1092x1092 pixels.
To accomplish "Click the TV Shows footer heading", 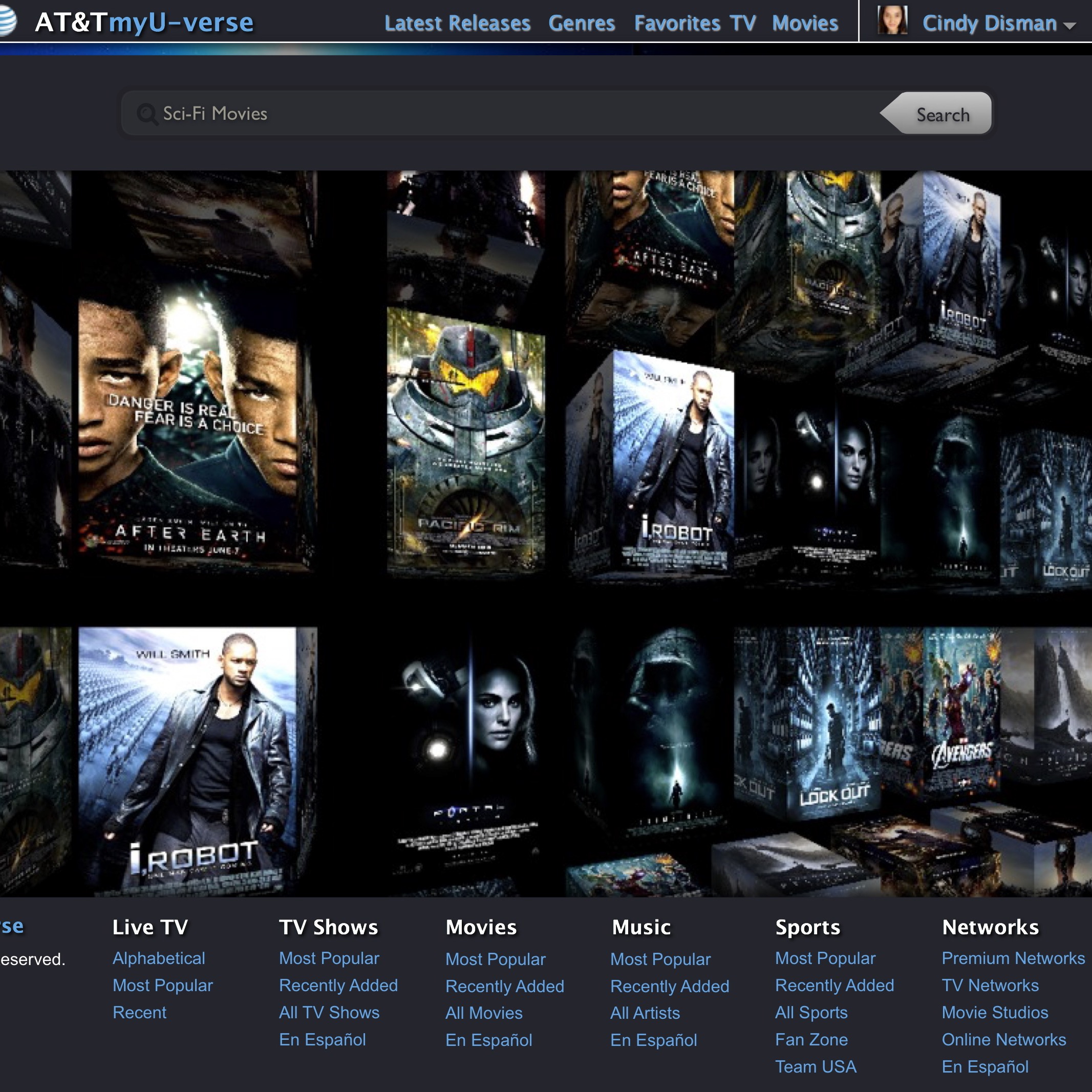I will (329, 927).
